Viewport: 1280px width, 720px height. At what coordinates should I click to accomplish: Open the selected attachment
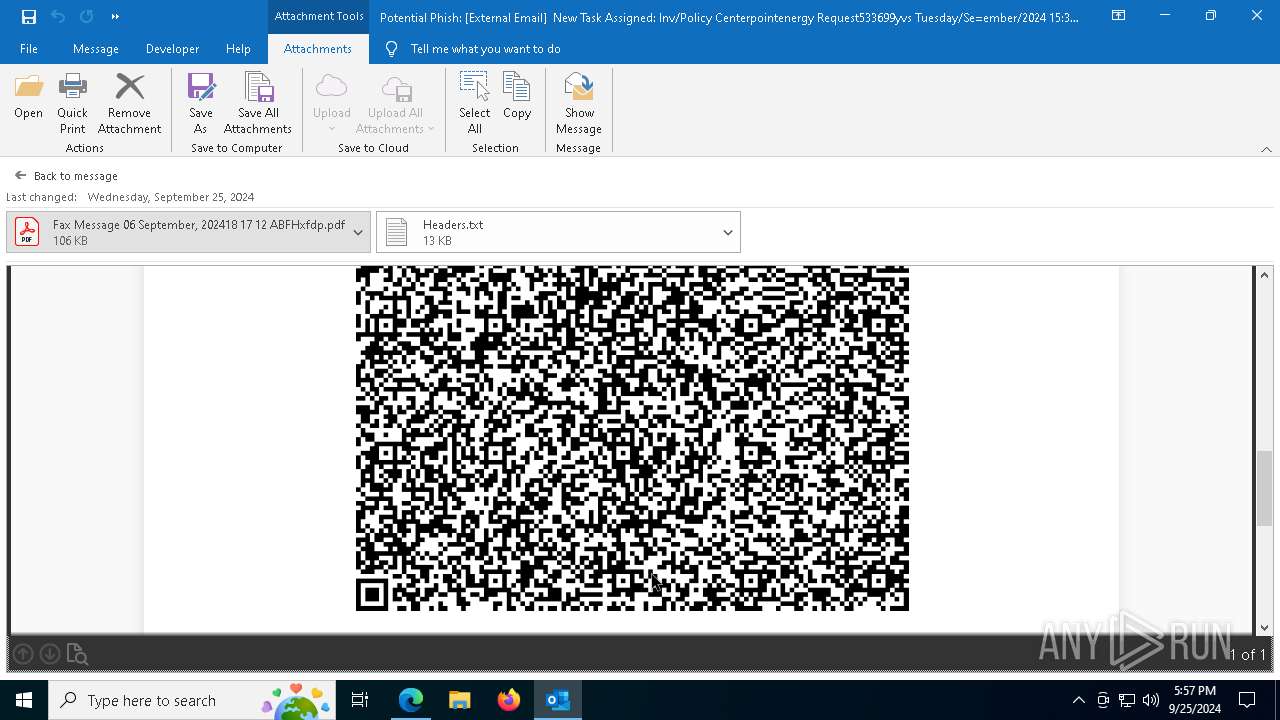pyautogui.click(x=28, y=97)
